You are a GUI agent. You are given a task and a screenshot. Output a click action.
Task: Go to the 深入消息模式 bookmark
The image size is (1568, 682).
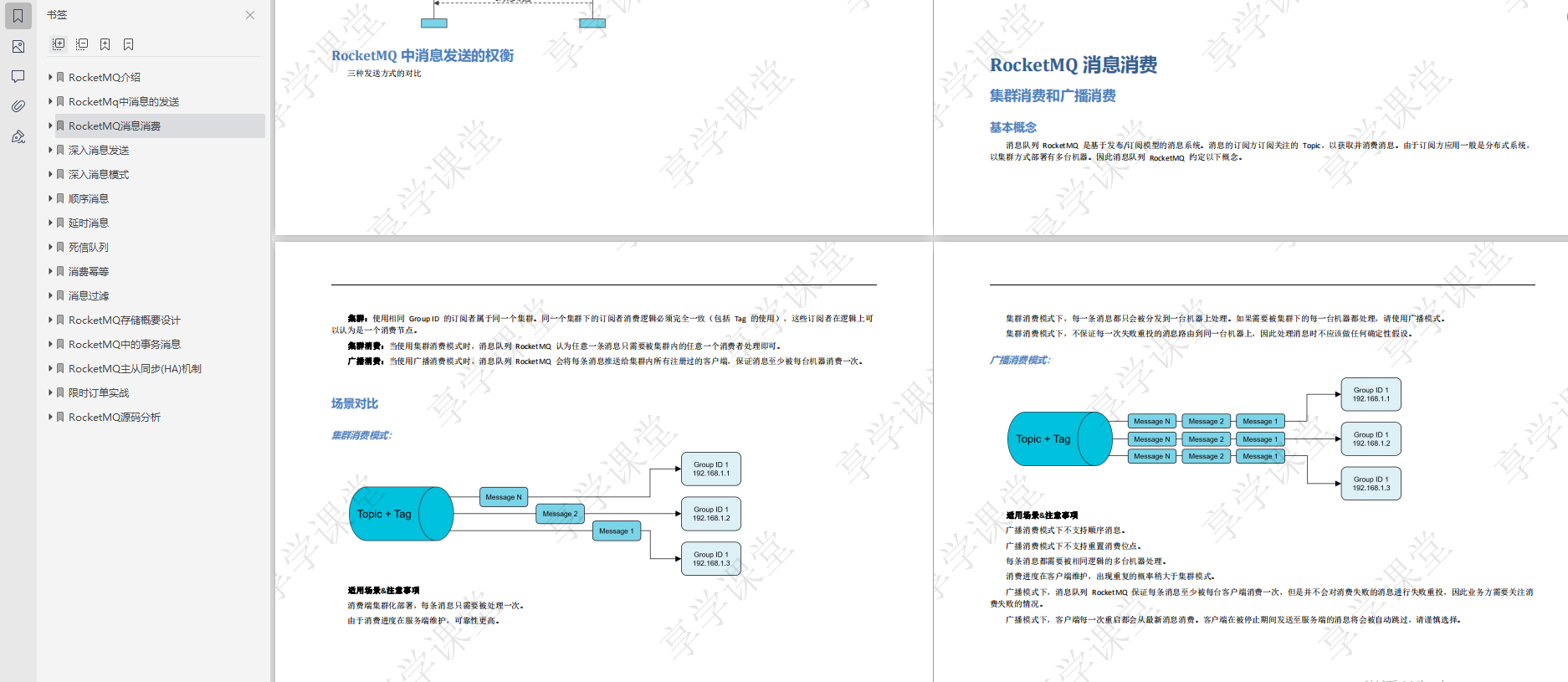coord(99,174)
